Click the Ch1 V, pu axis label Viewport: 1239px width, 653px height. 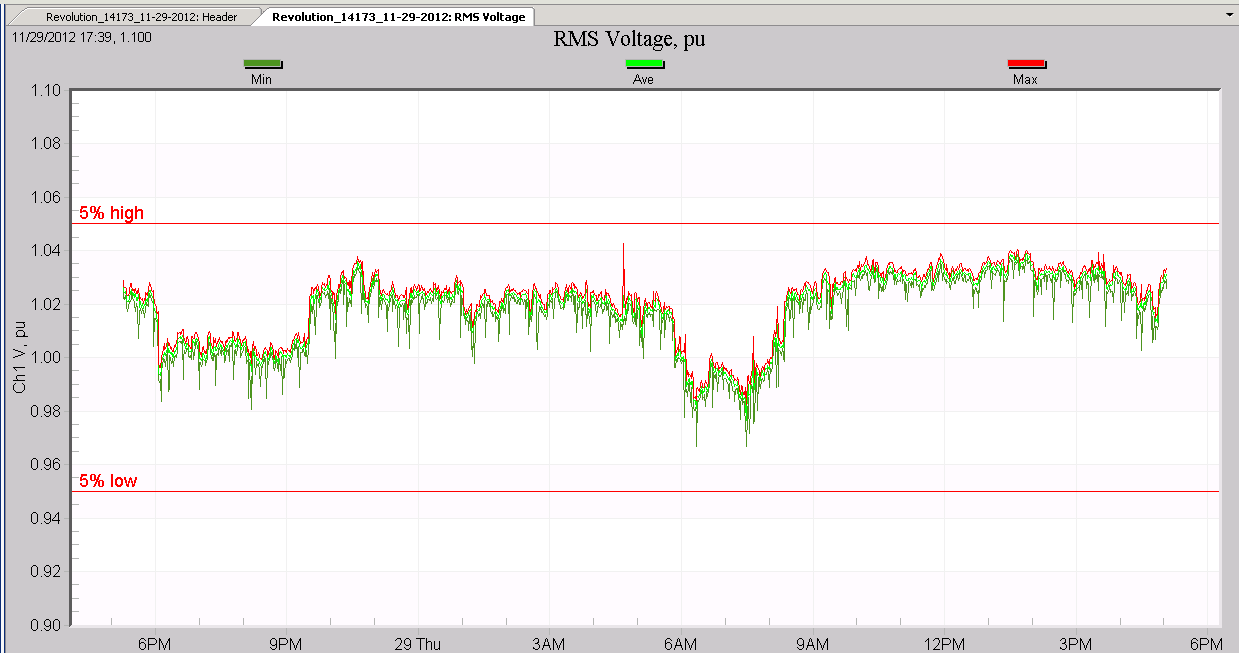click(x=20, y=357)
